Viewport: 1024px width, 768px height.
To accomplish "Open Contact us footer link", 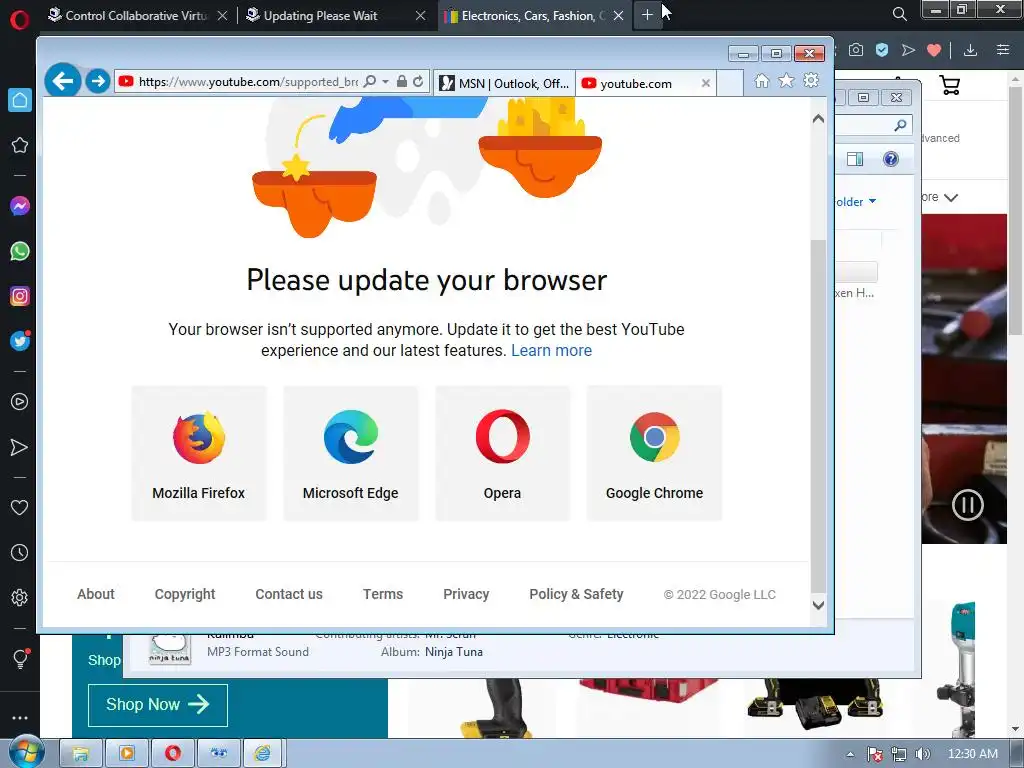I will (x=289, y=594).
